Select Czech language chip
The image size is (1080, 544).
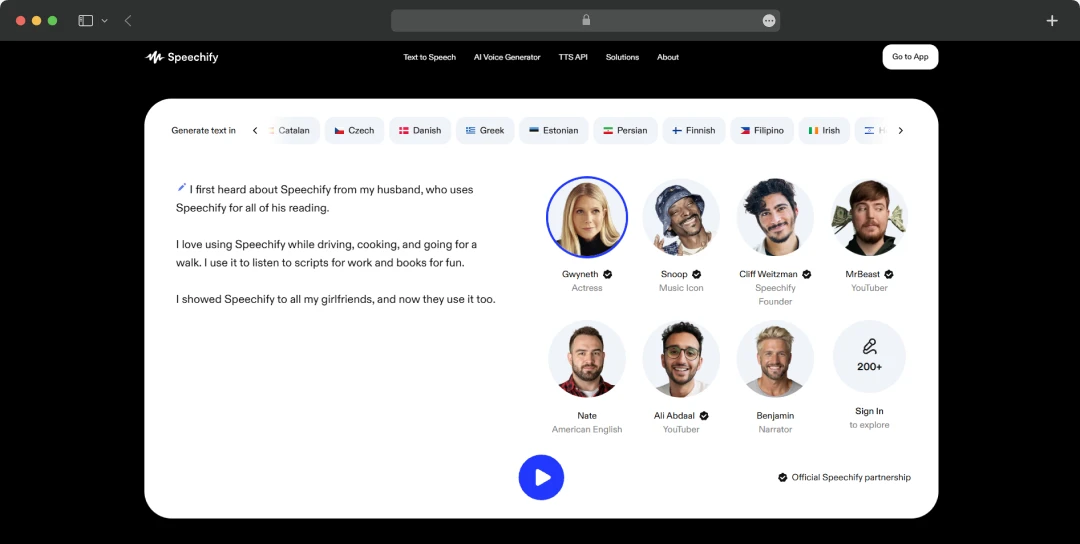click(x=354, y=131)
